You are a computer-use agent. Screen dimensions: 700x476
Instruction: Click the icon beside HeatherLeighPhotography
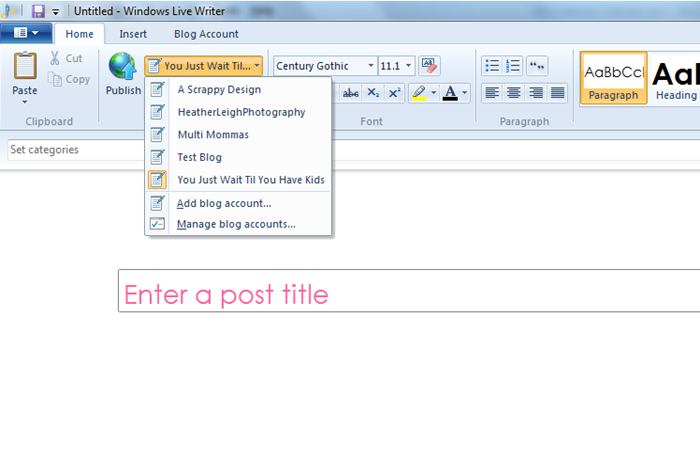pos(157,112)
